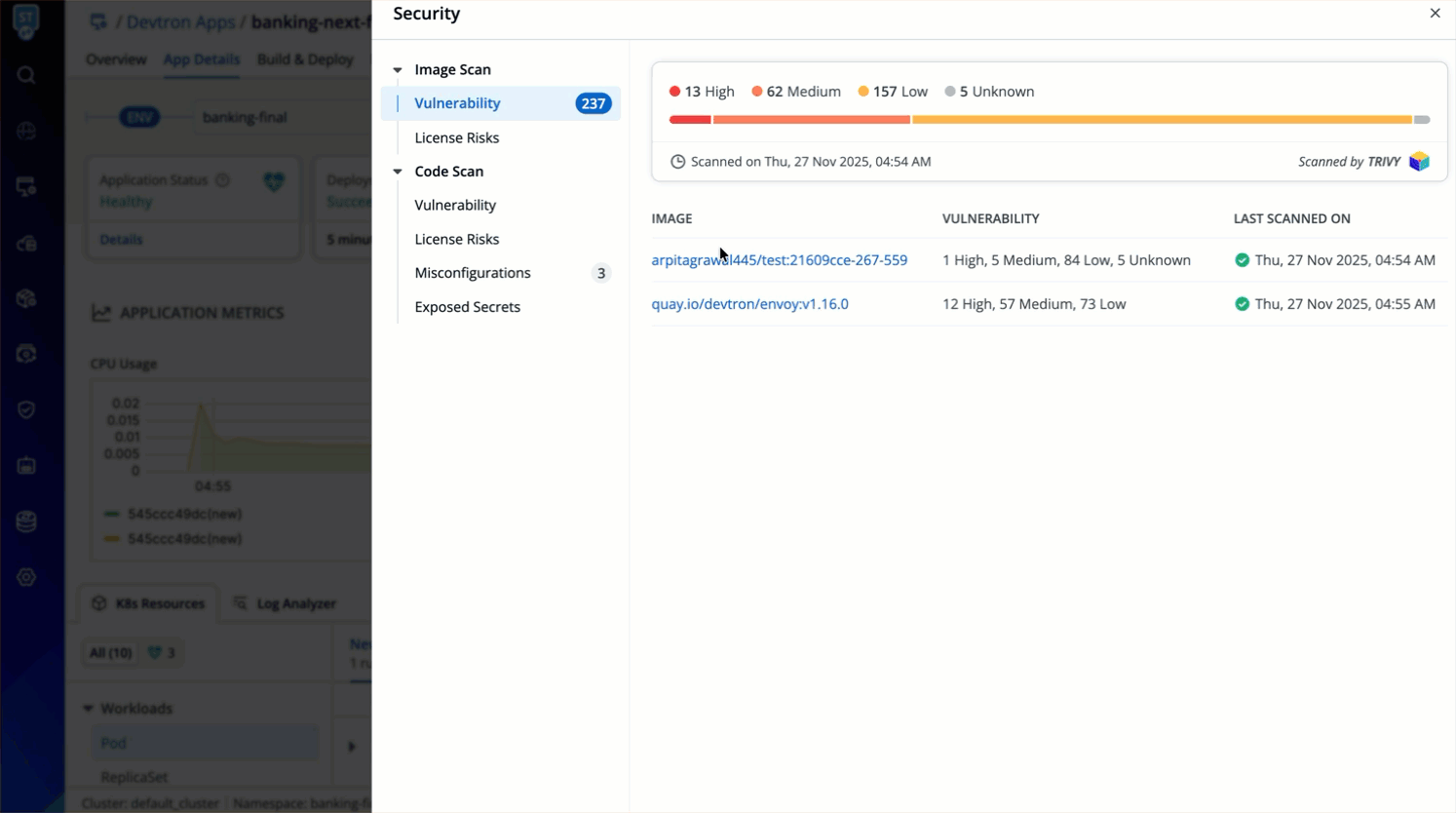Click the green check beside envoy scan date
The image size is (1456, 813).
click(1242, 304)
